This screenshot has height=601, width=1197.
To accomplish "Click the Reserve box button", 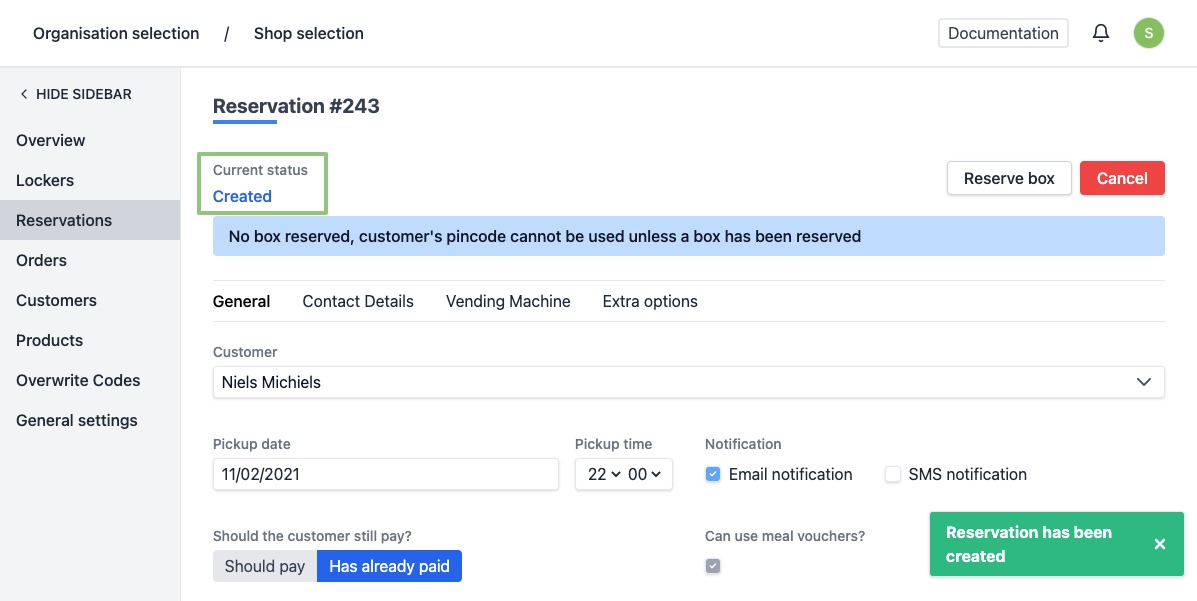I will tap(1009, 178).
